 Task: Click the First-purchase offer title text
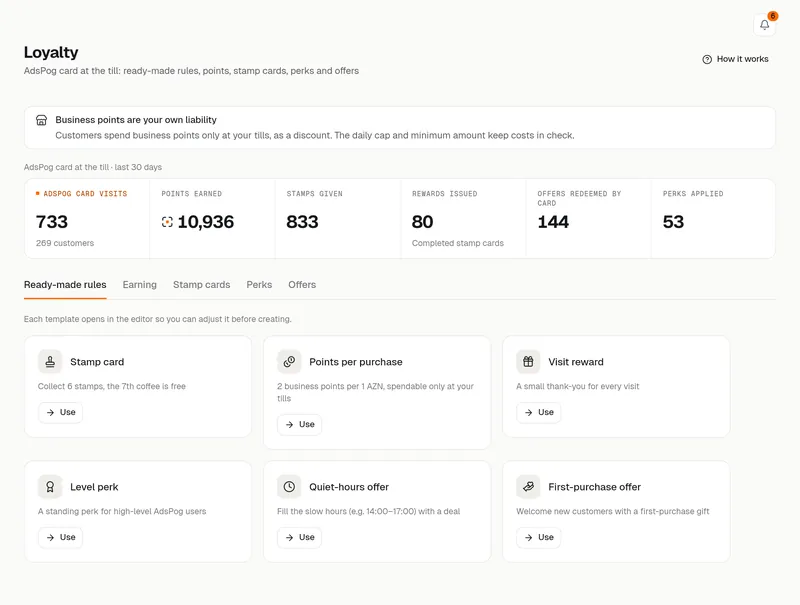(x=594, y=487)
